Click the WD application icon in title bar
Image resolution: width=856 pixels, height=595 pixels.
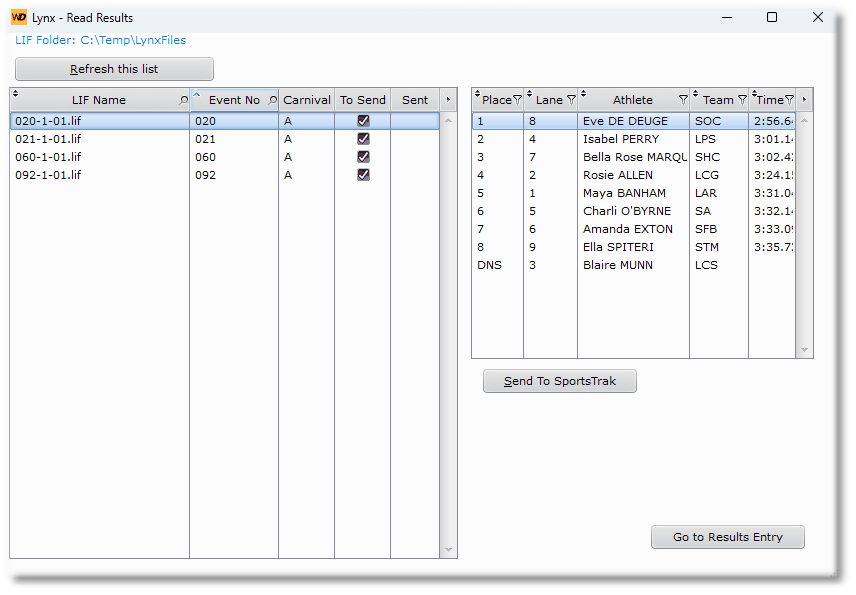19,17
